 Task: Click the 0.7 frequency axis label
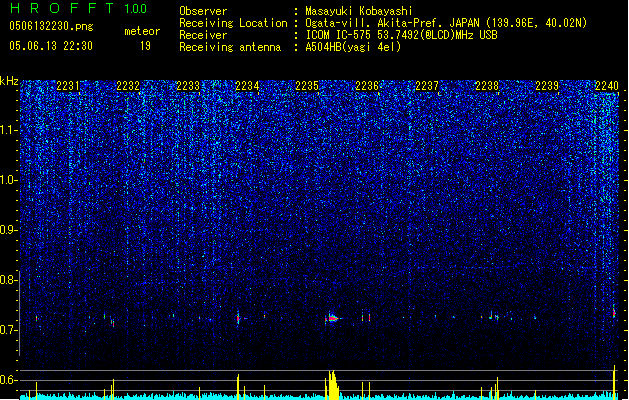coord(9,330)
